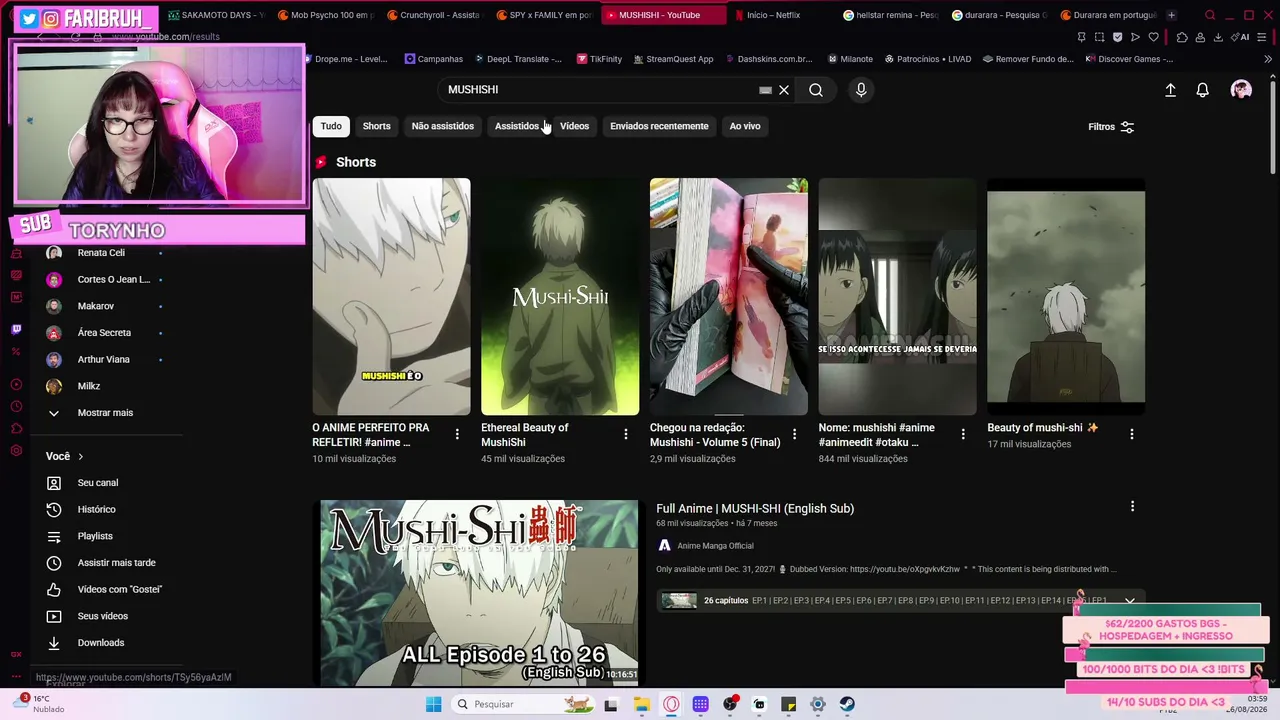This screenshot has height=720, width=1280.
Task: Open the "Ethereal Beauty of MushiShi" short thumbnail
Action: coord(560,296)
